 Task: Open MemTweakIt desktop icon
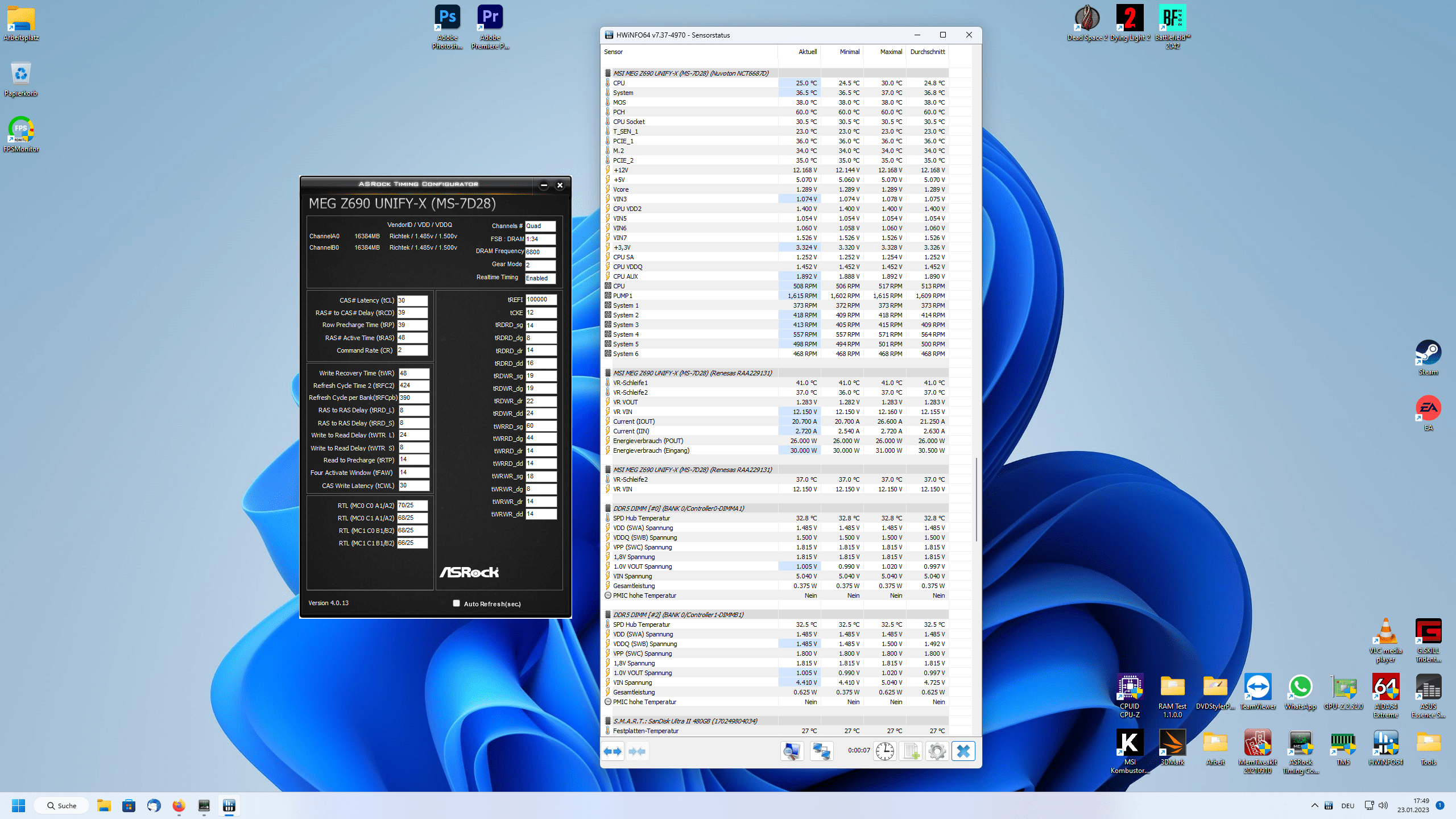click(x=1258, y=751)
